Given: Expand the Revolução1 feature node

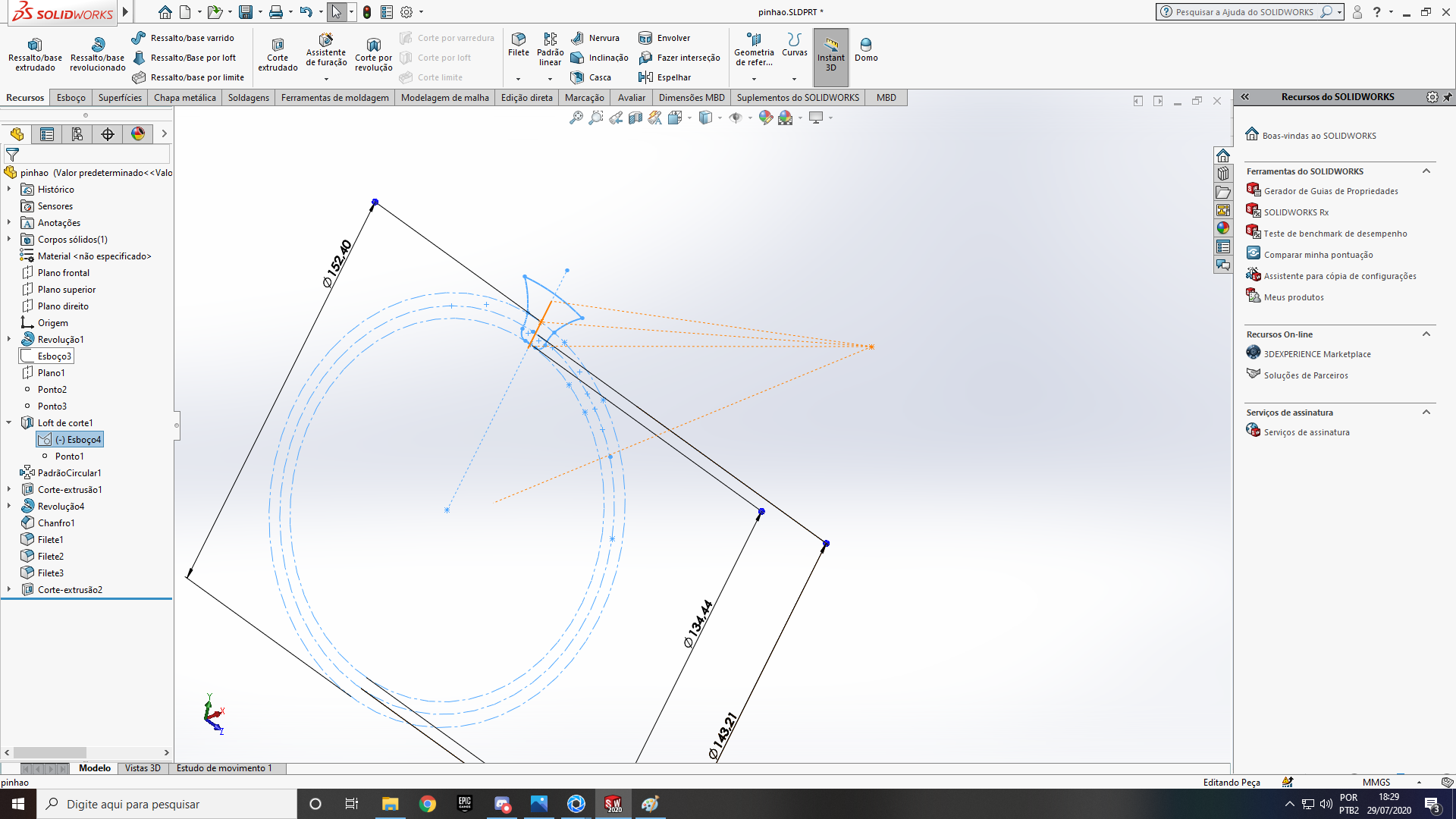Looking at the screenshot, I should point(9,339).
